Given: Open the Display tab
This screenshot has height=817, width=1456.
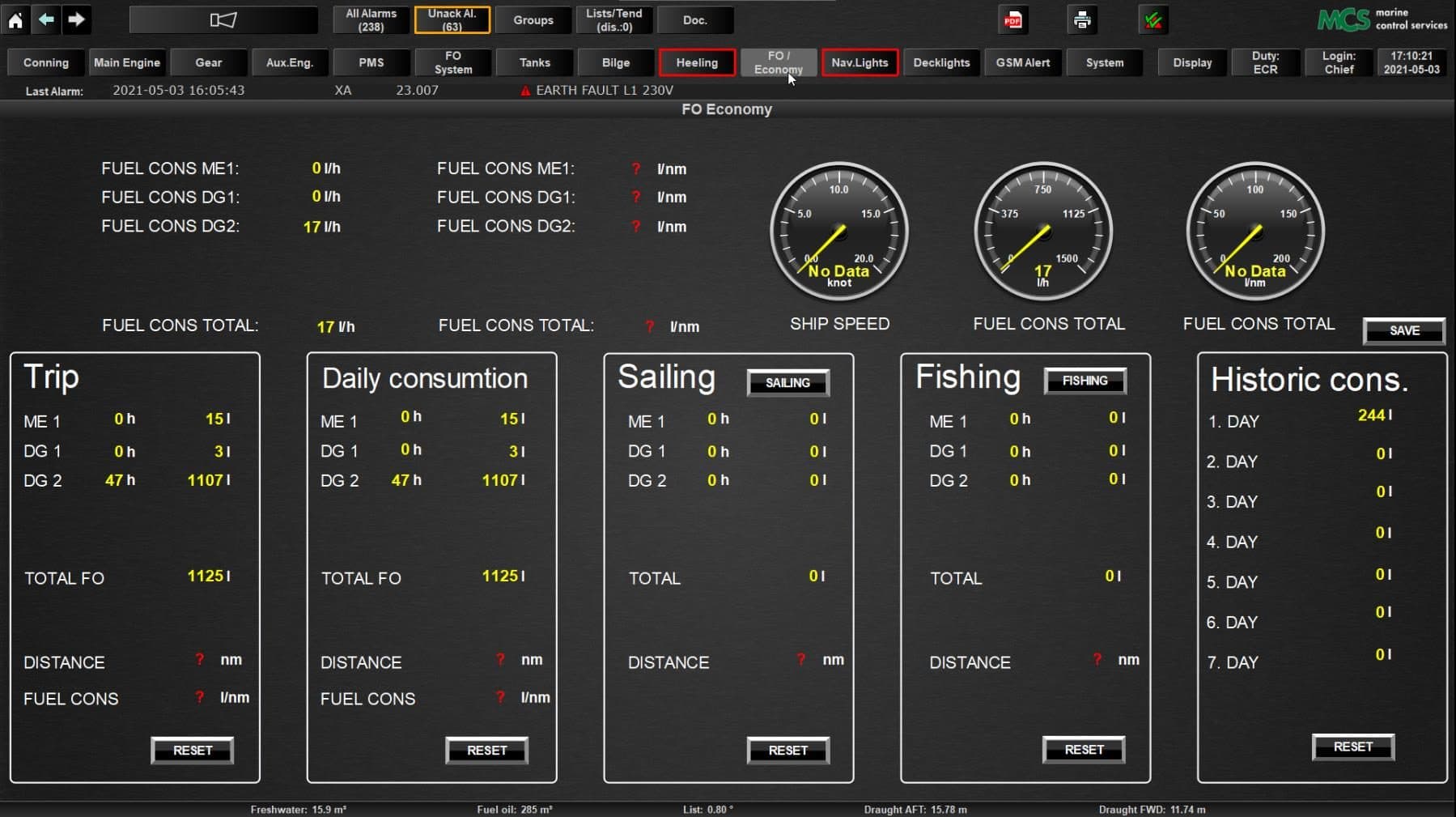Looking at the screenshot, I should [1192, 62].
